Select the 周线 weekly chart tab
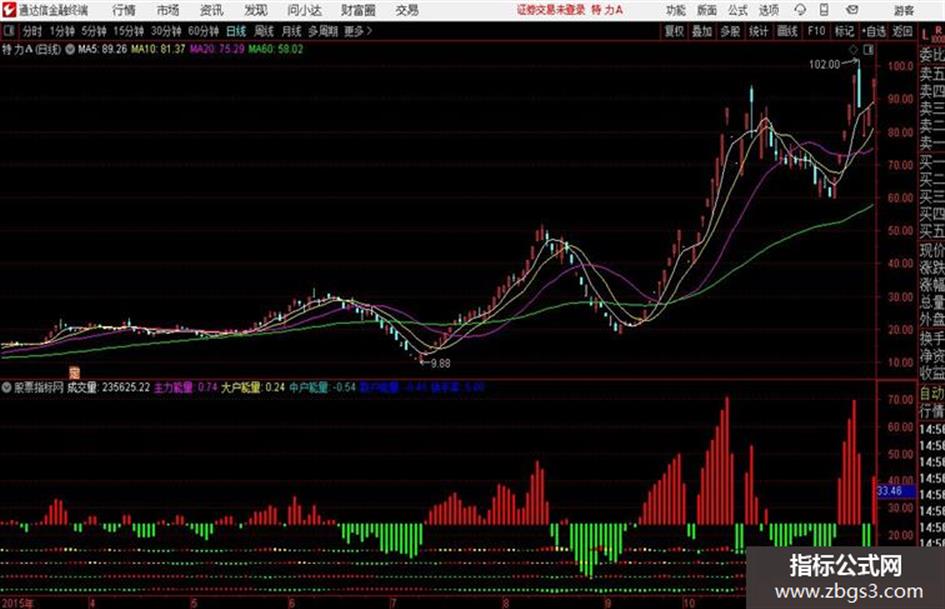This screenshot has width=945, height=609. [x=264, y=31]
